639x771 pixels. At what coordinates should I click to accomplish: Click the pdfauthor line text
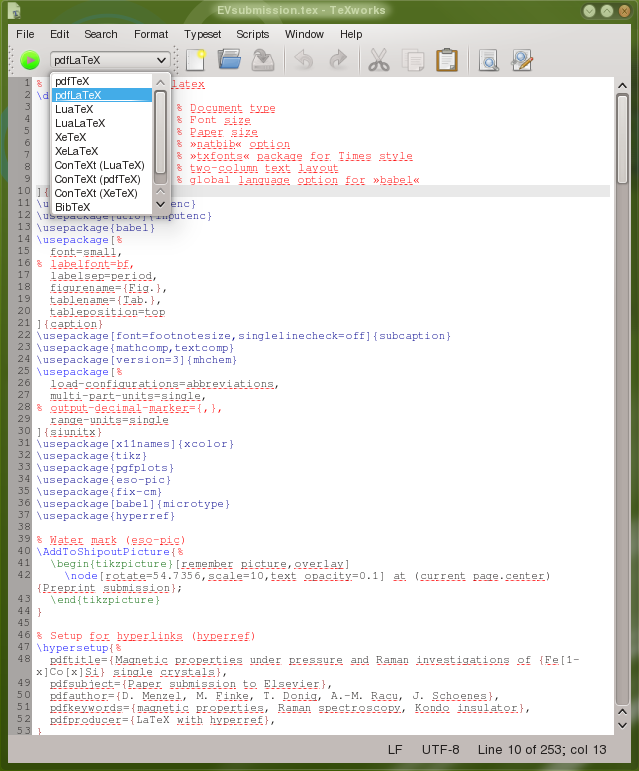coord(274,696)
